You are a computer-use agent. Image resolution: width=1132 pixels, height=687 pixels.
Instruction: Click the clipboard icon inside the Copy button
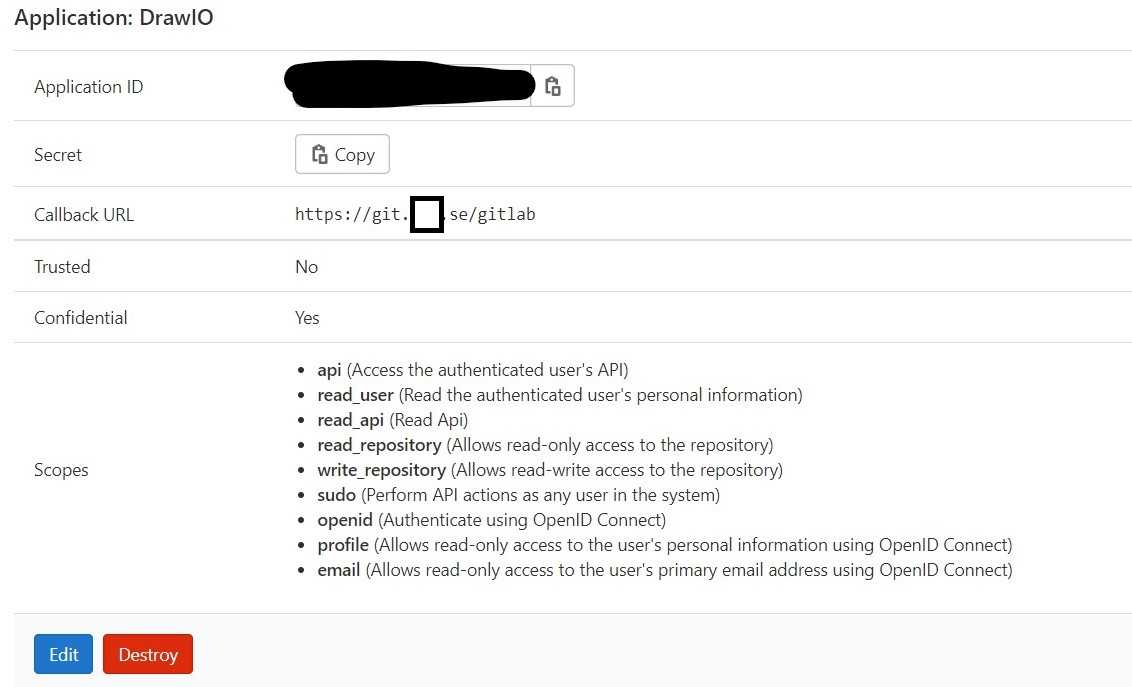(320, 154)
